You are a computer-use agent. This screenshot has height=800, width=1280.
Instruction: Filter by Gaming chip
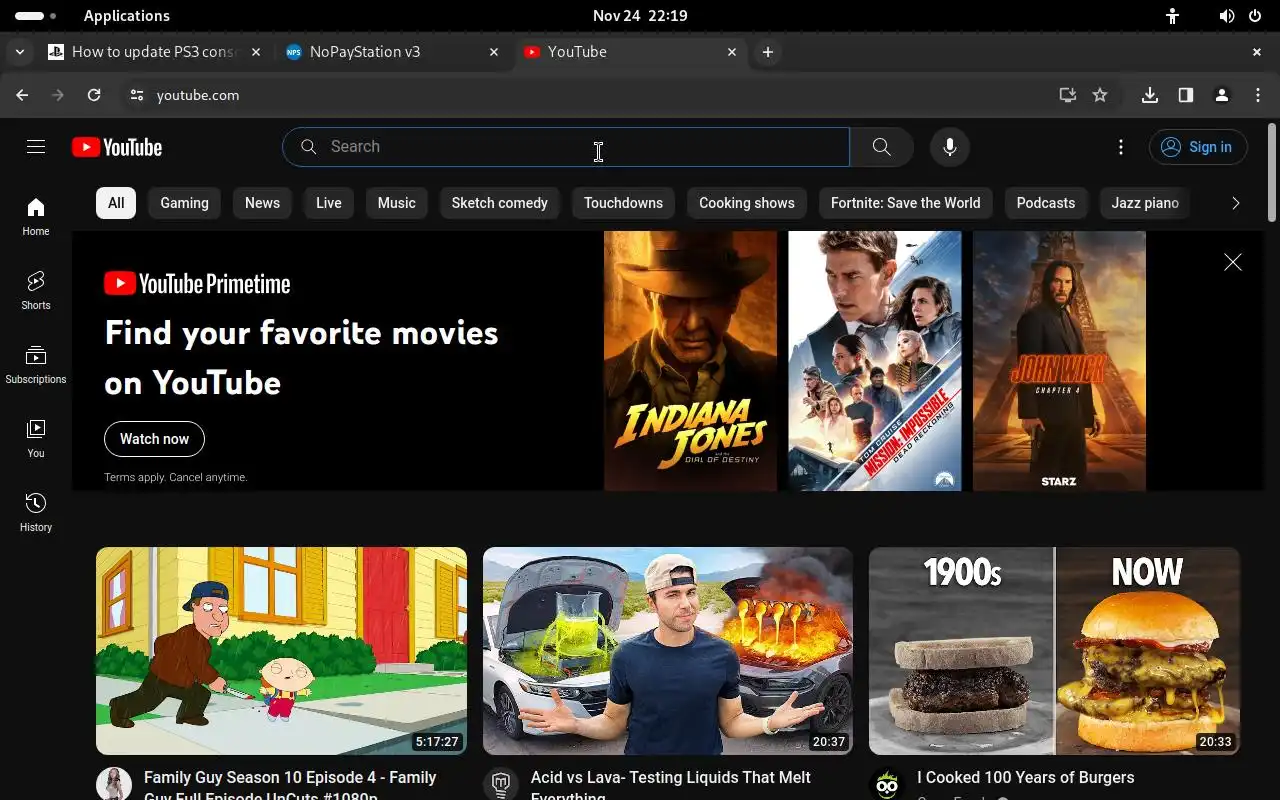point(185,203)
